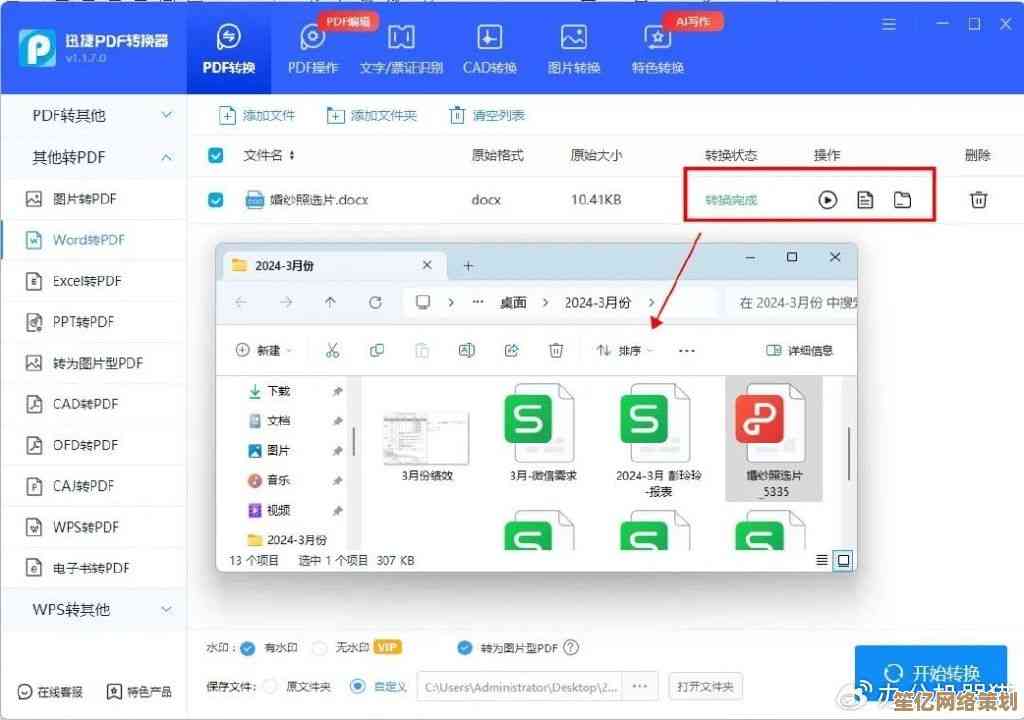Open converted file using document icon
This screenshot has width=1024, height=720.
(865, 200)
